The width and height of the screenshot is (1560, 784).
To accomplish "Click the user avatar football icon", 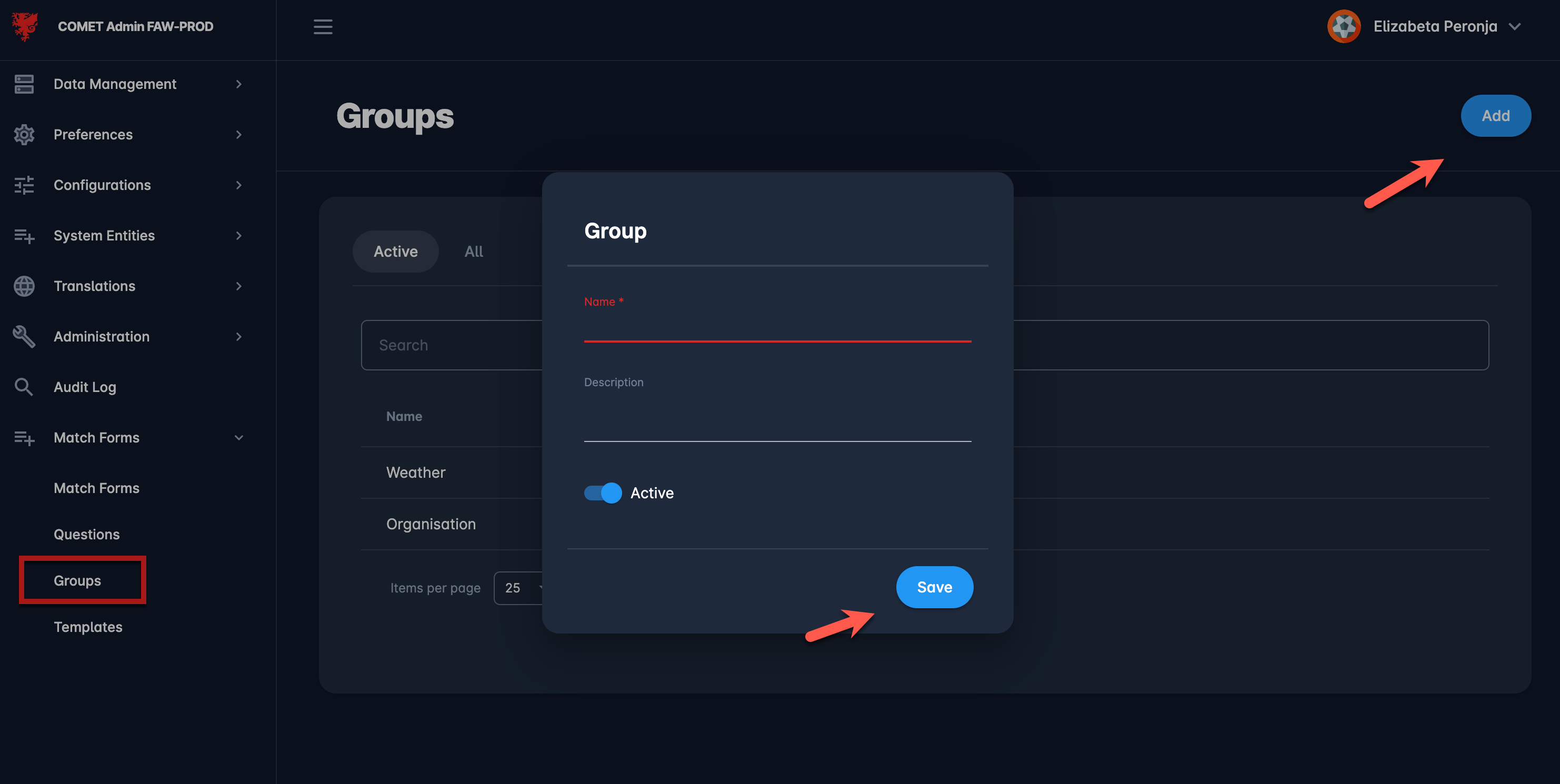I will 1344,27.
